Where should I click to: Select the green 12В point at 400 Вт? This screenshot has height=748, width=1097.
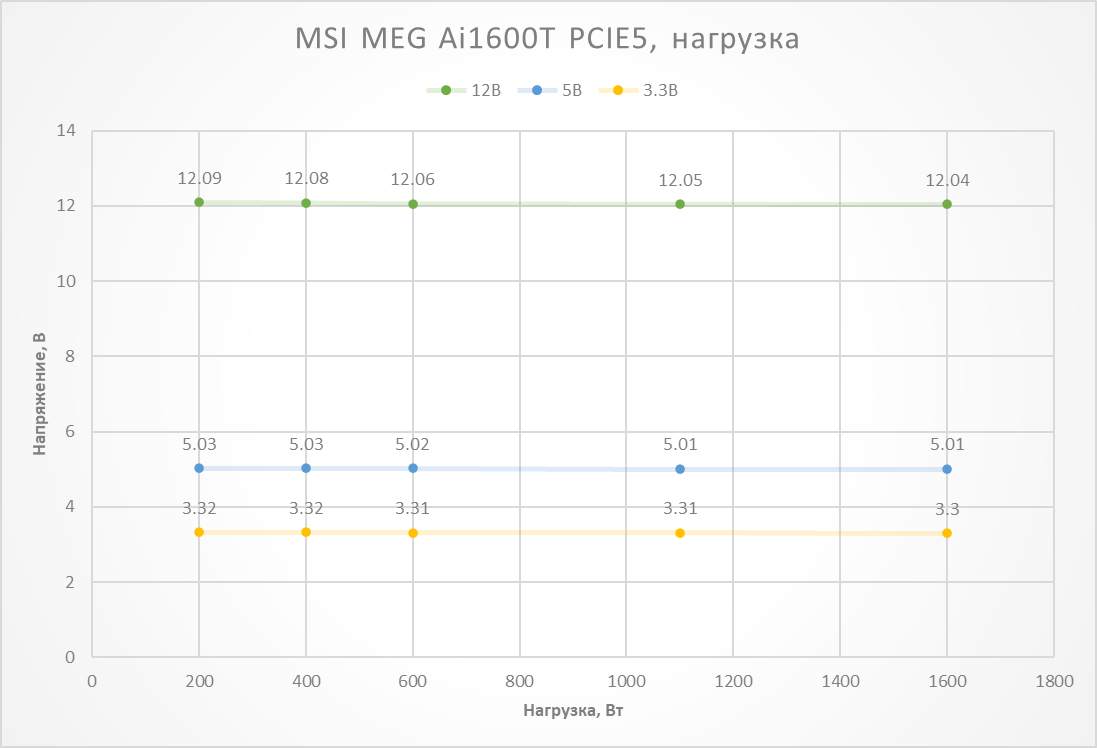[x=306, y=203]
